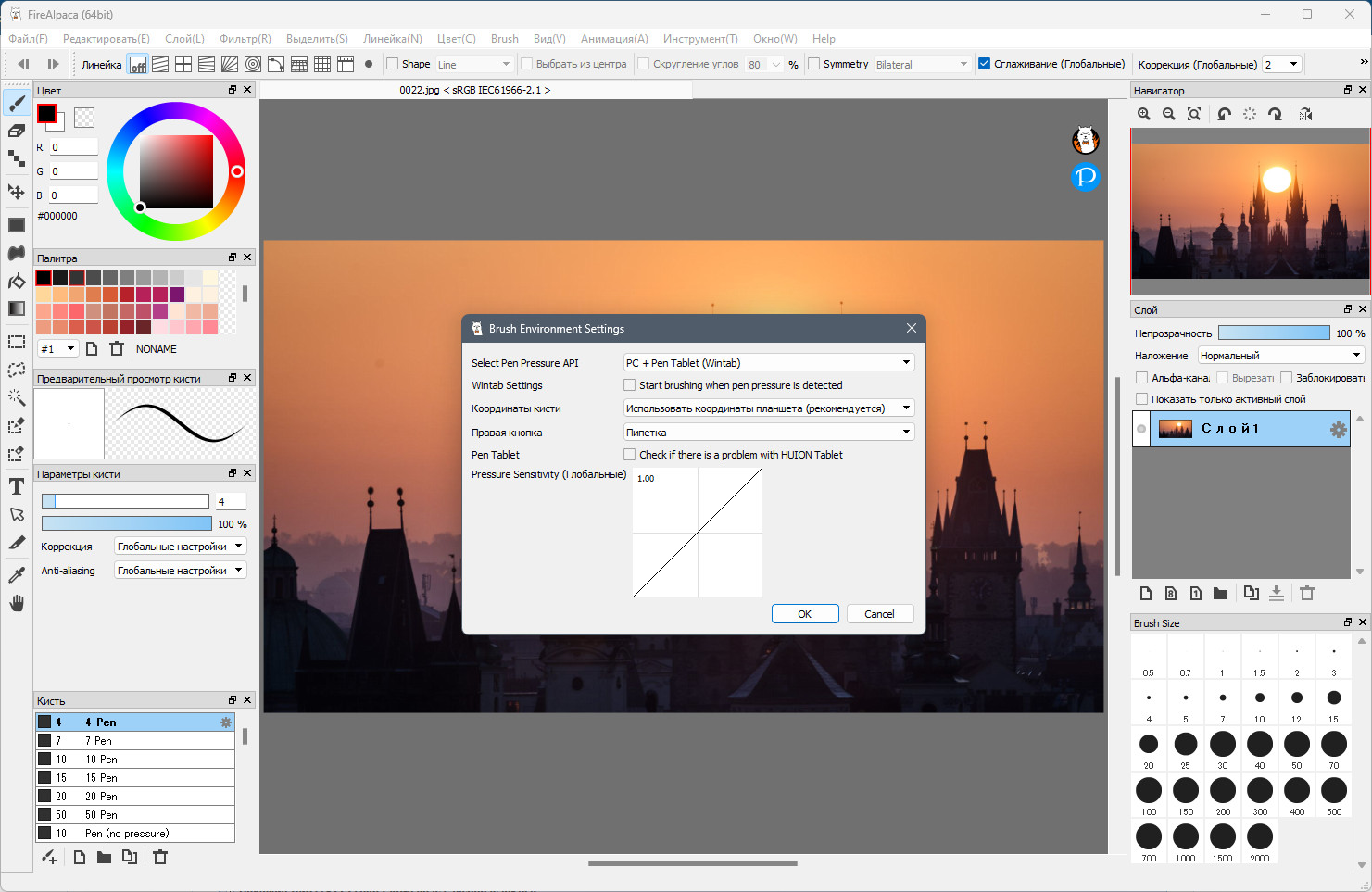The height and width of the screenshot is (892, 1372).
Task: Delete layer using trash icon in layer panel
Action: (x=1307, y=594)
